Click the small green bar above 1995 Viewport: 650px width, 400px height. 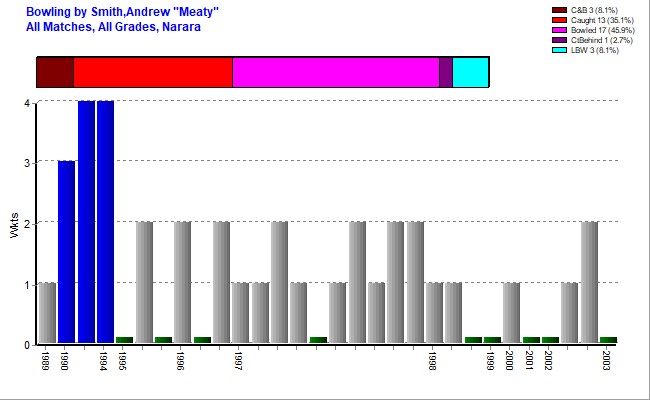[124, 340]
